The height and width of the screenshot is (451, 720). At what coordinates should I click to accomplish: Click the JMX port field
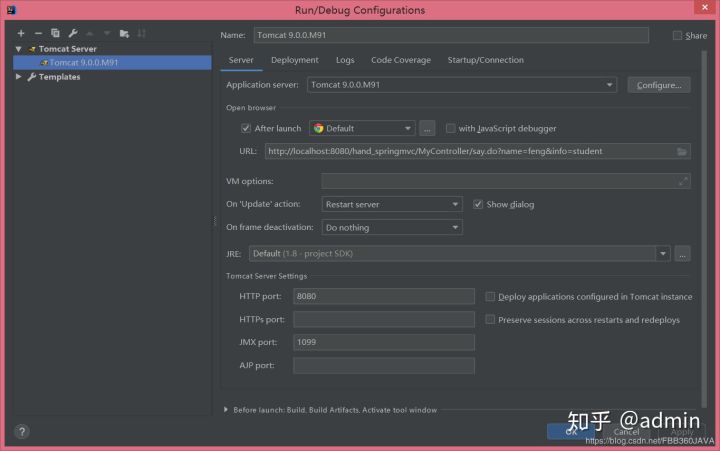click(384, 342)
